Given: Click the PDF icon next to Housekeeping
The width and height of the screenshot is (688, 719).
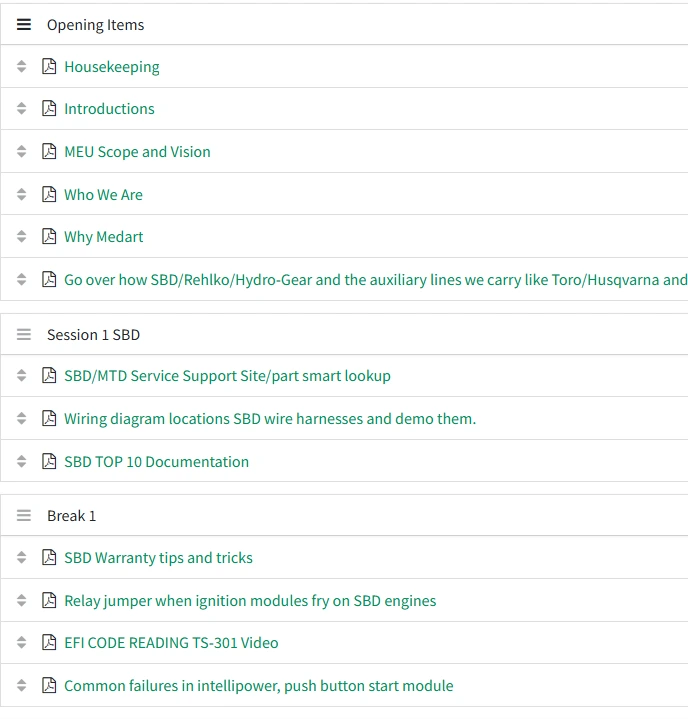Looking at the screenshot, I should pos(49,66).
